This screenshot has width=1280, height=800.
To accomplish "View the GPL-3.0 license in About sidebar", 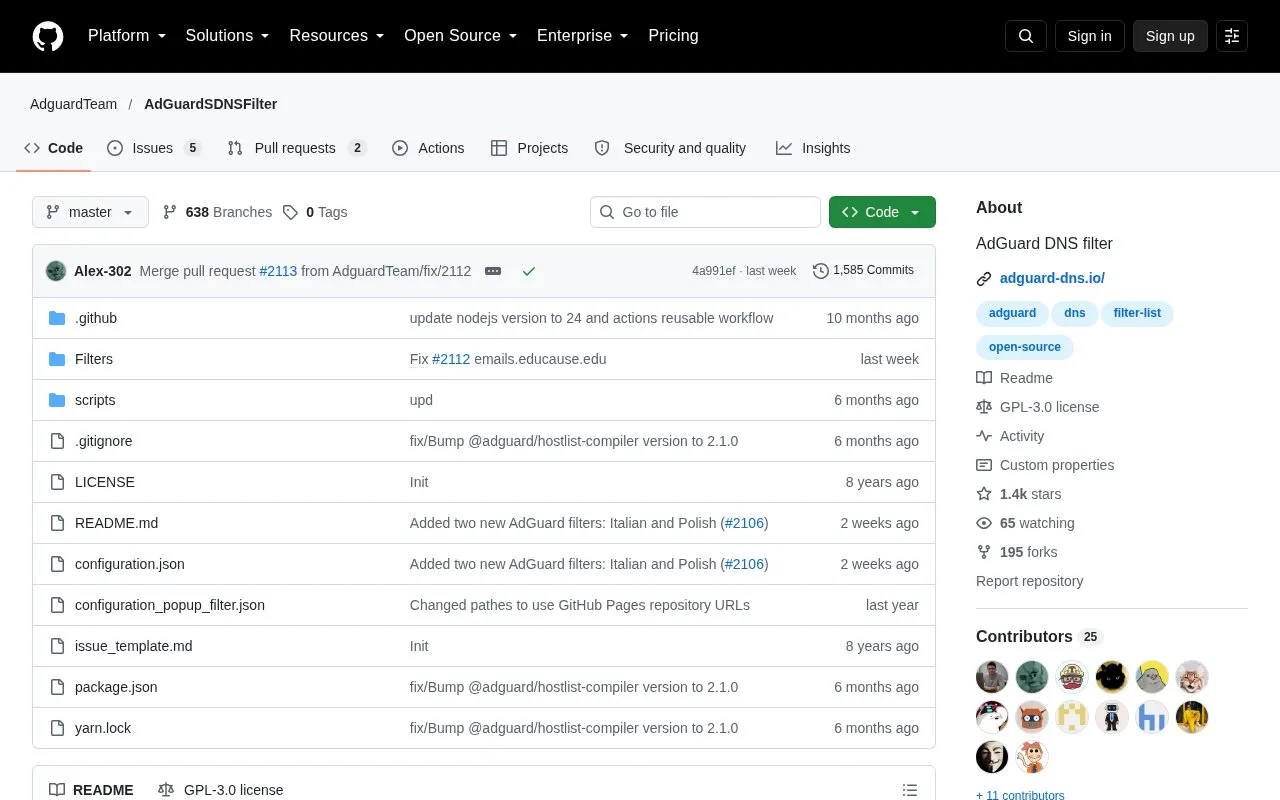I will (x=1038, y=407).
